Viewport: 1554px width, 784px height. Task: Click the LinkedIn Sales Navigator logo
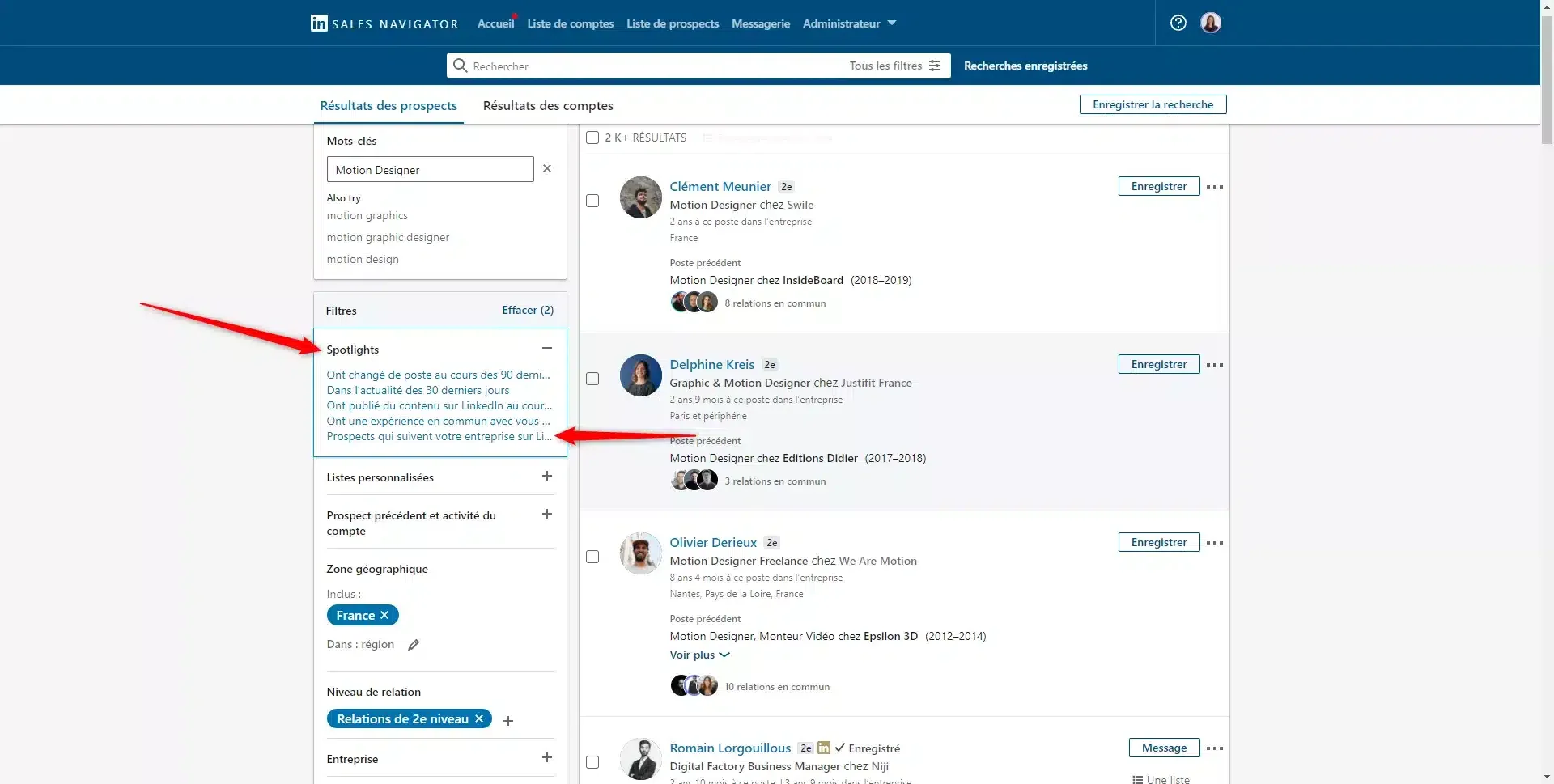pos(384,23)
